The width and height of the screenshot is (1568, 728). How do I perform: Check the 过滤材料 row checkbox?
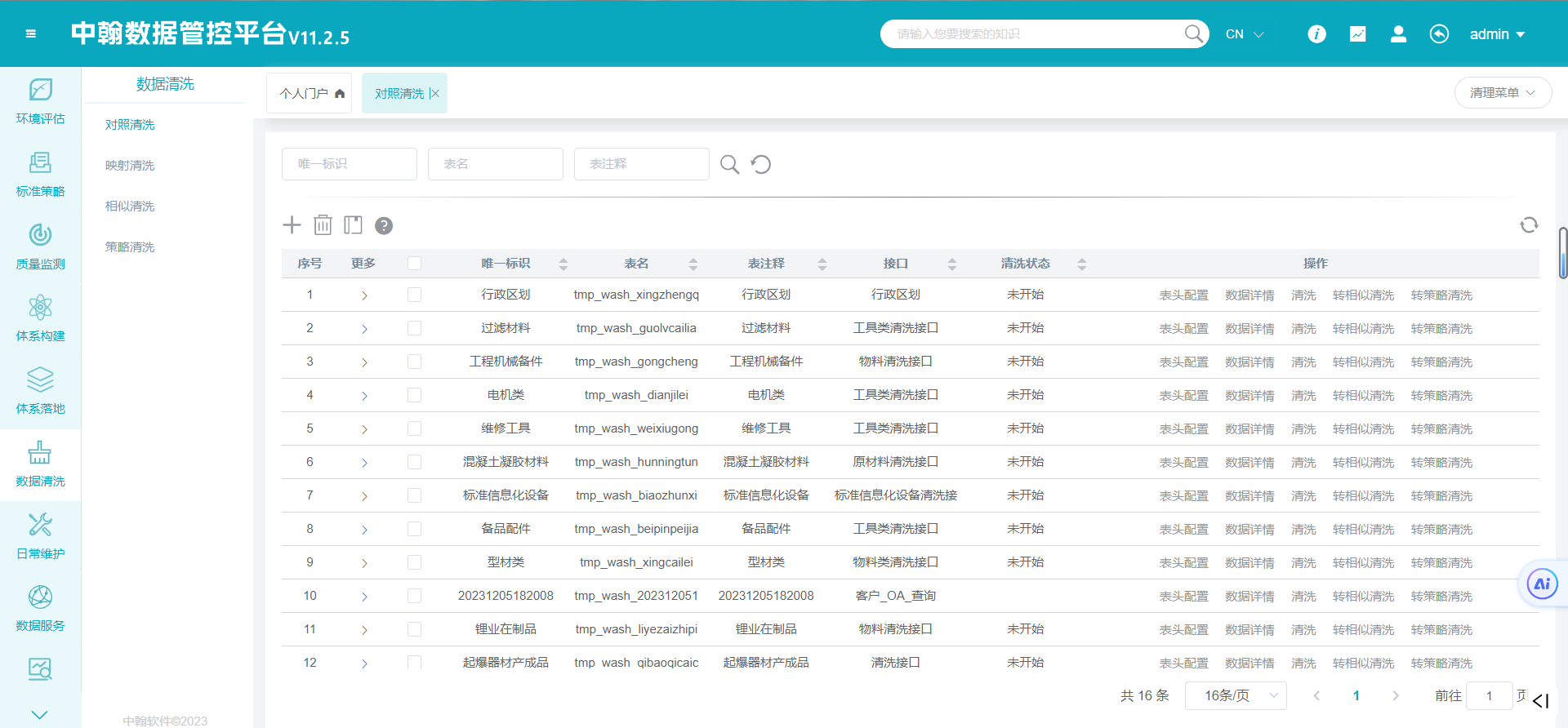click(x=414, y=328)
